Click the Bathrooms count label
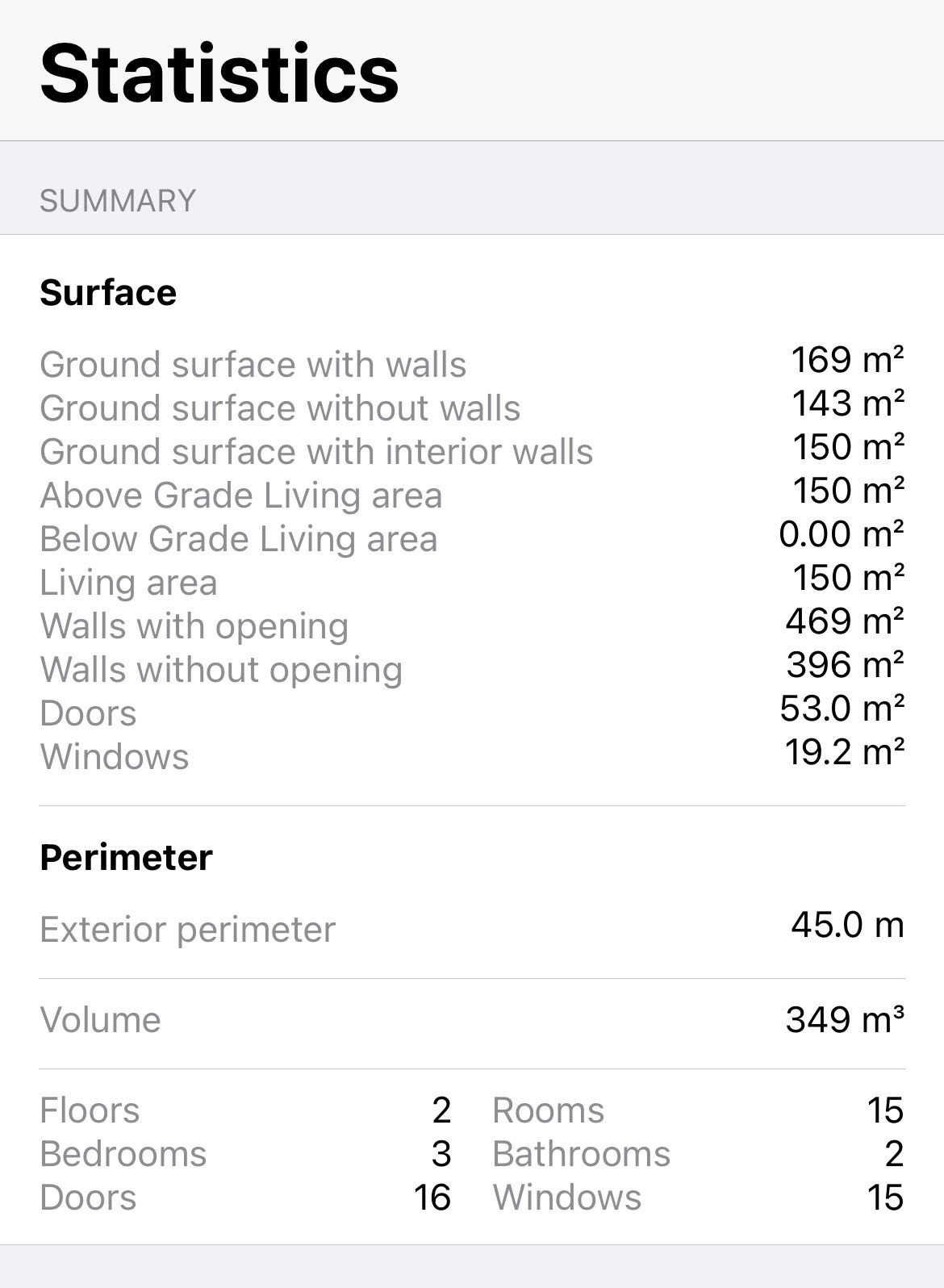This screenshot has height=1288, width=944. click(581, 1154)
